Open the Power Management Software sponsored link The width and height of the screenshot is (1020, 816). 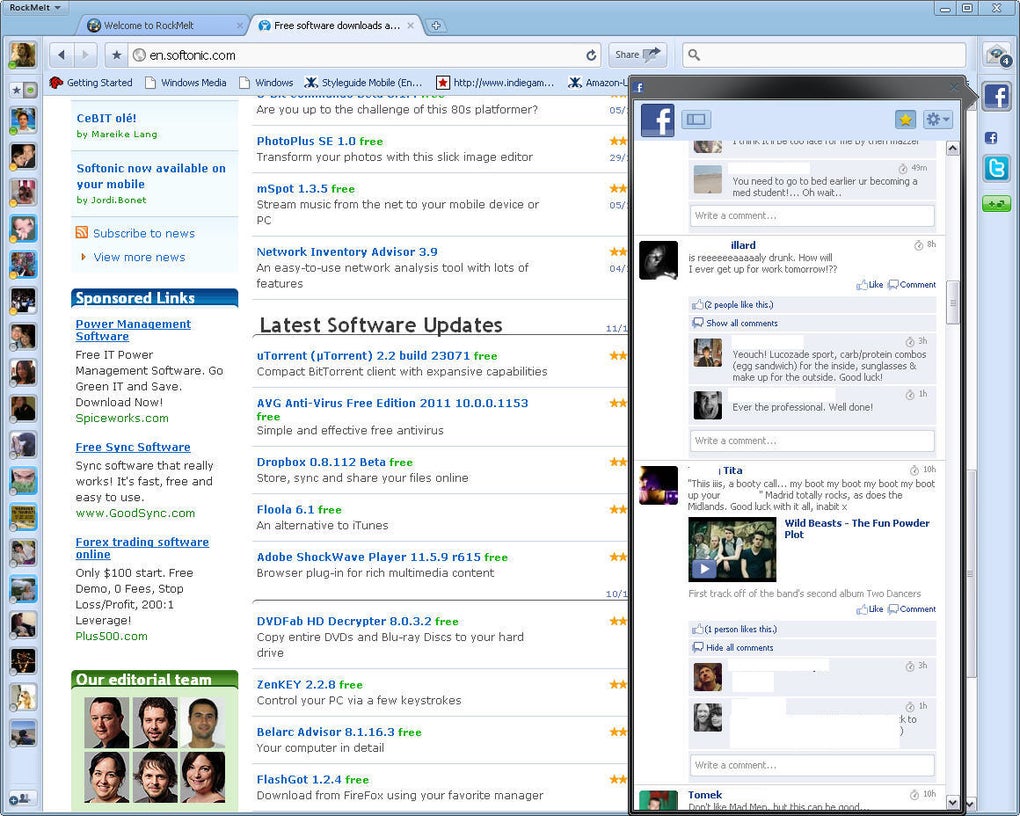point(133,330)
